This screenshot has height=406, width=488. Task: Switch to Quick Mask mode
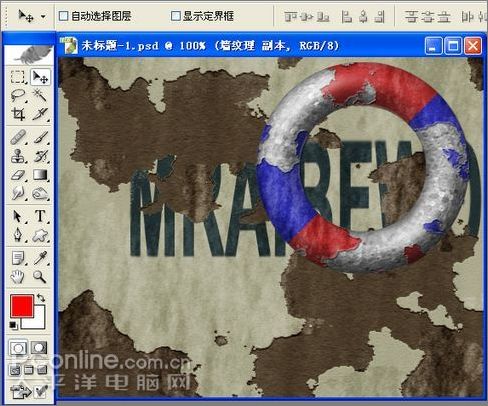click(39, 348)
